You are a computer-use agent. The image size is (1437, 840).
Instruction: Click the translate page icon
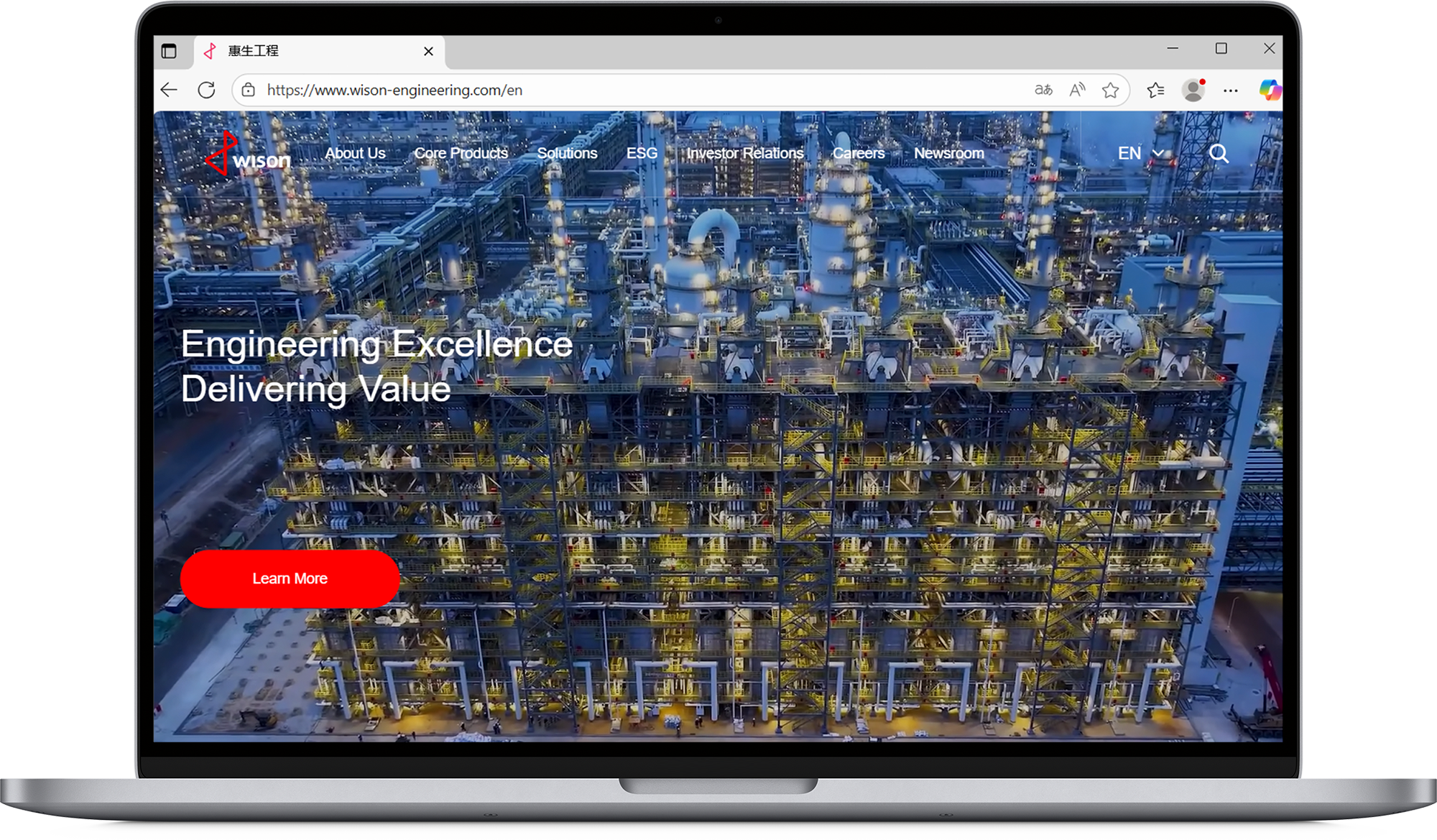coord(1043,90)
